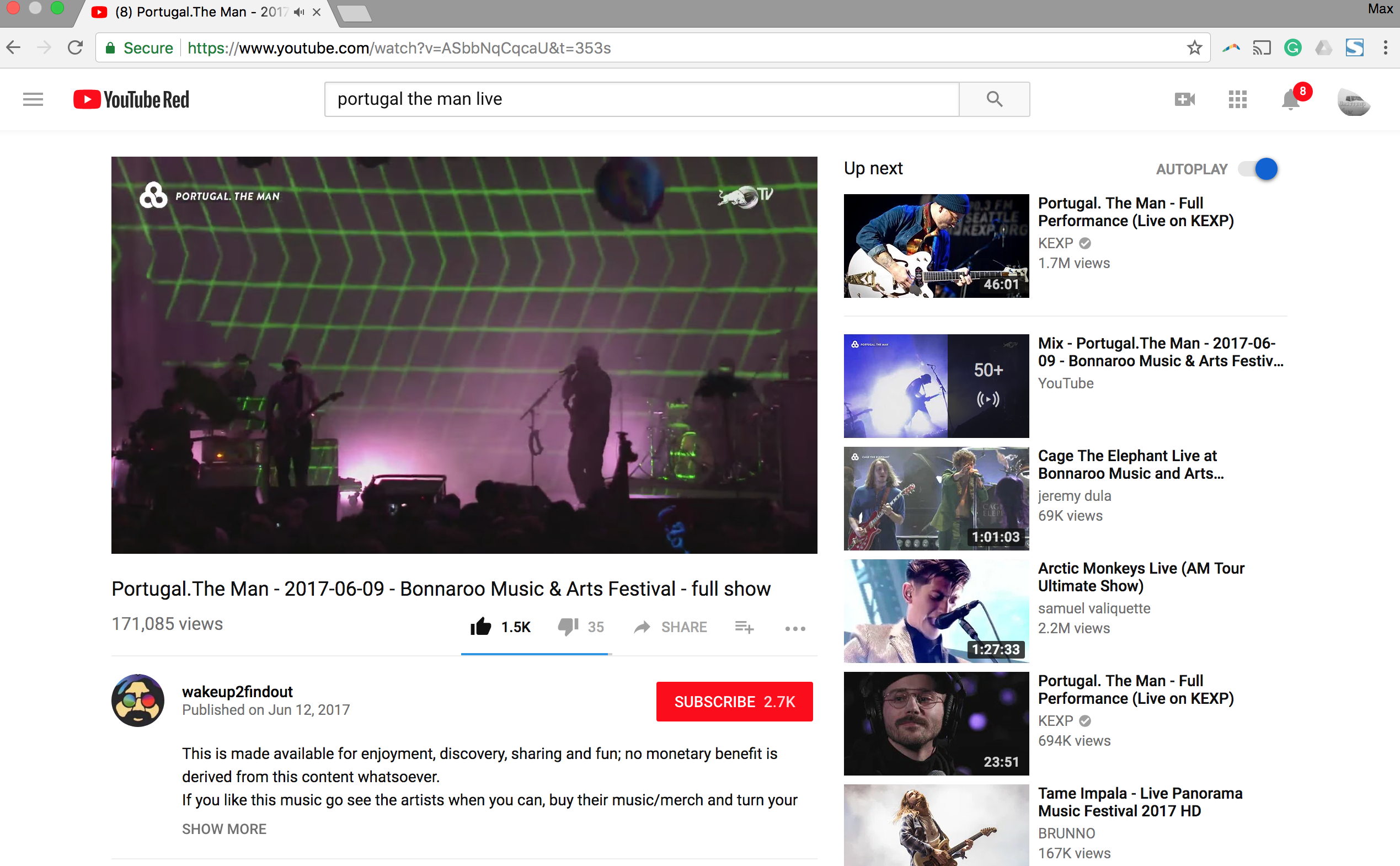Open the 50+ Mix playlist thumbnail

click(x=936, y=386)
